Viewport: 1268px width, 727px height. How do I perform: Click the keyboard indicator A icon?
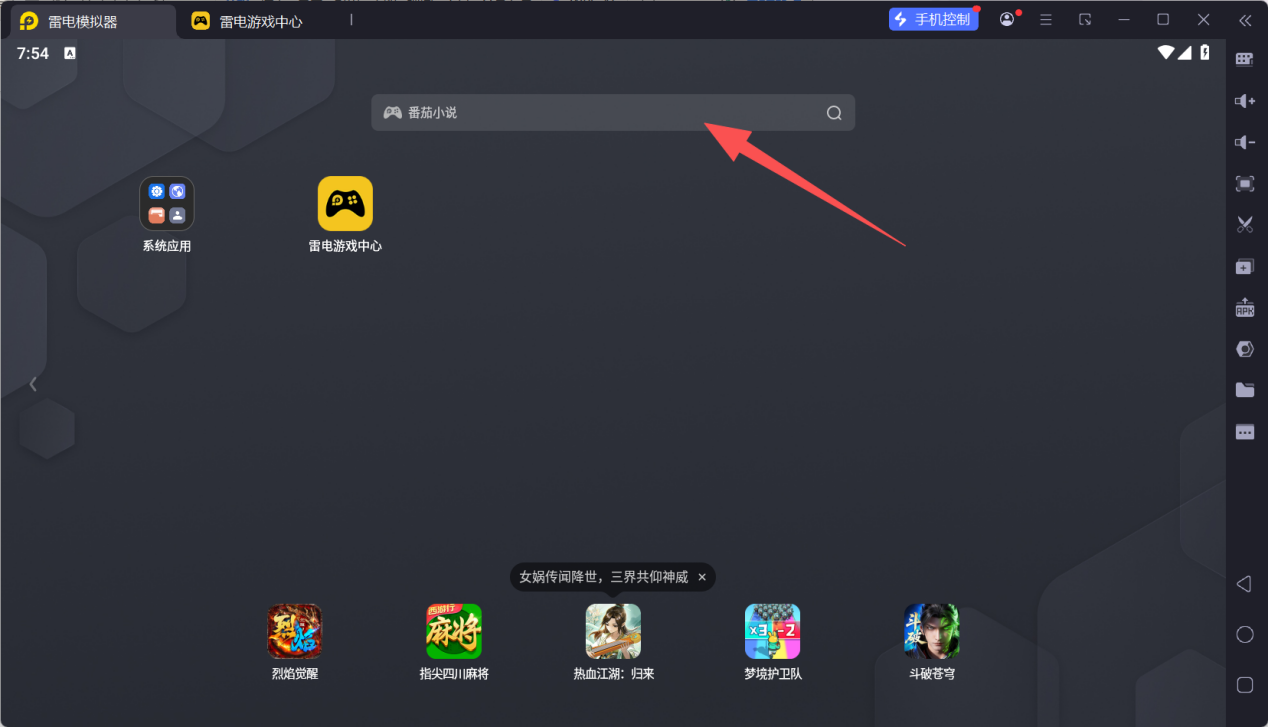pos(70,53)
